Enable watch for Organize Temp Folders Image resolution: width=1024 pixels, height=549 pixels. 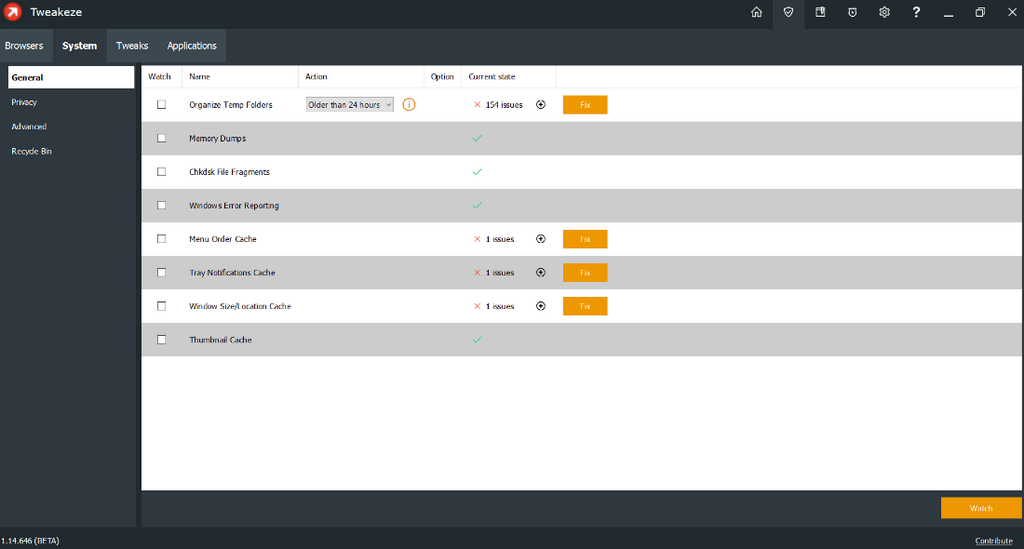click(161, 104)
